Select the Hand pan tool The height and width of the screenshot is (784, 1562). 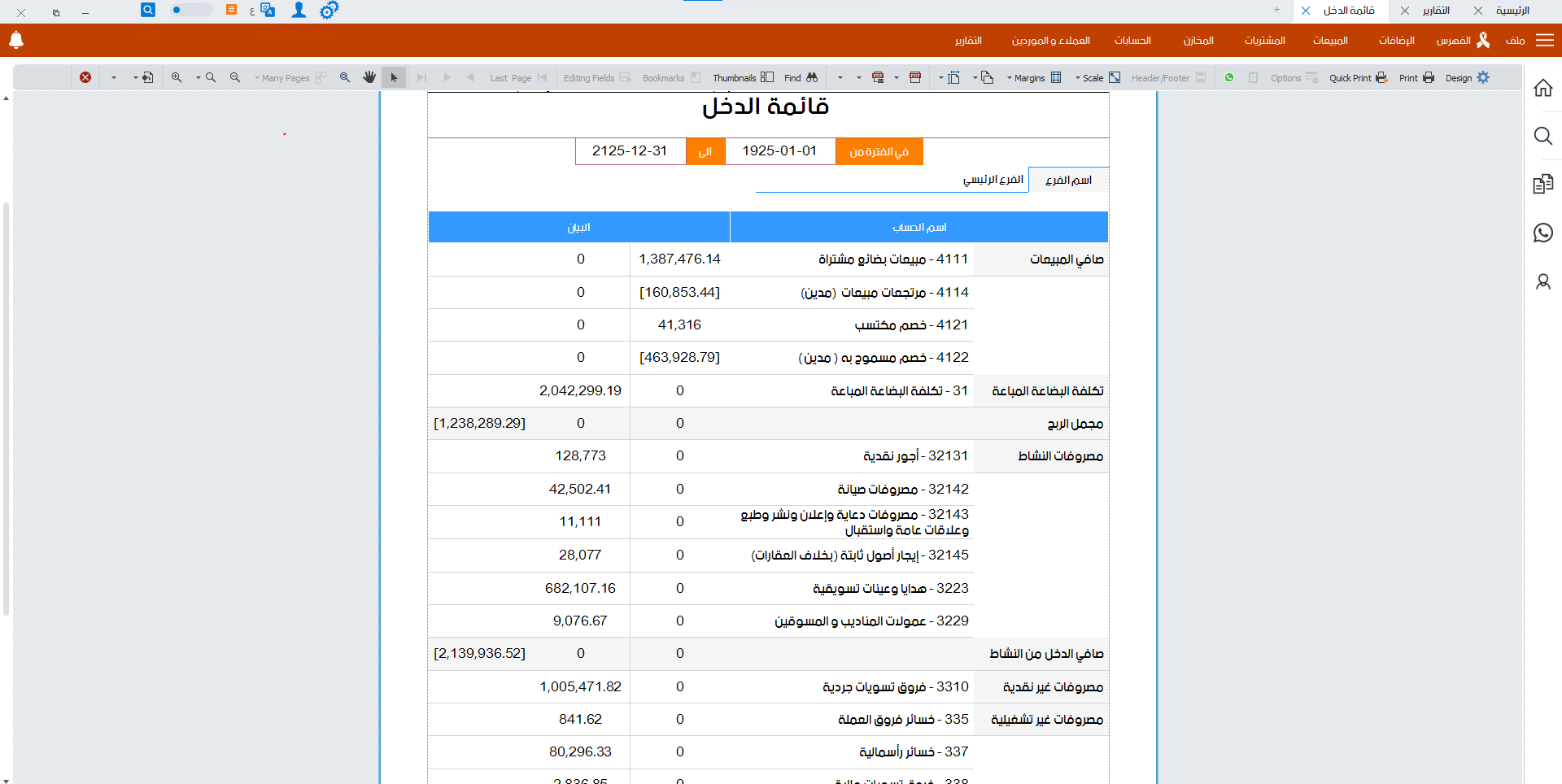(370, 77)
